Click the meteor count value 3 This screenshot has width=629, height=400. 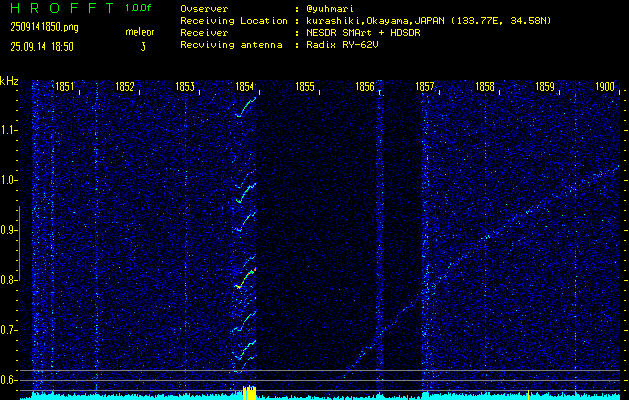click(x=143, y=47)
